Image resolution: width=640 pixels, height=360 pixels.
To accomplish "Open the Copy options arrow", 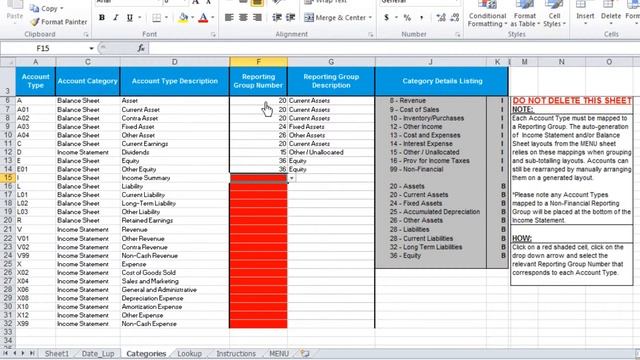I will click(62, 9).
